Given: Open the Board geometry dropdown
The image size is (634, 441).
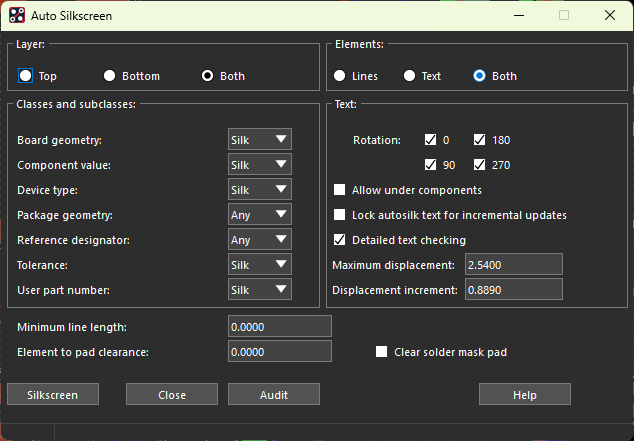Looking at the screenshot, I should (260, 140).
